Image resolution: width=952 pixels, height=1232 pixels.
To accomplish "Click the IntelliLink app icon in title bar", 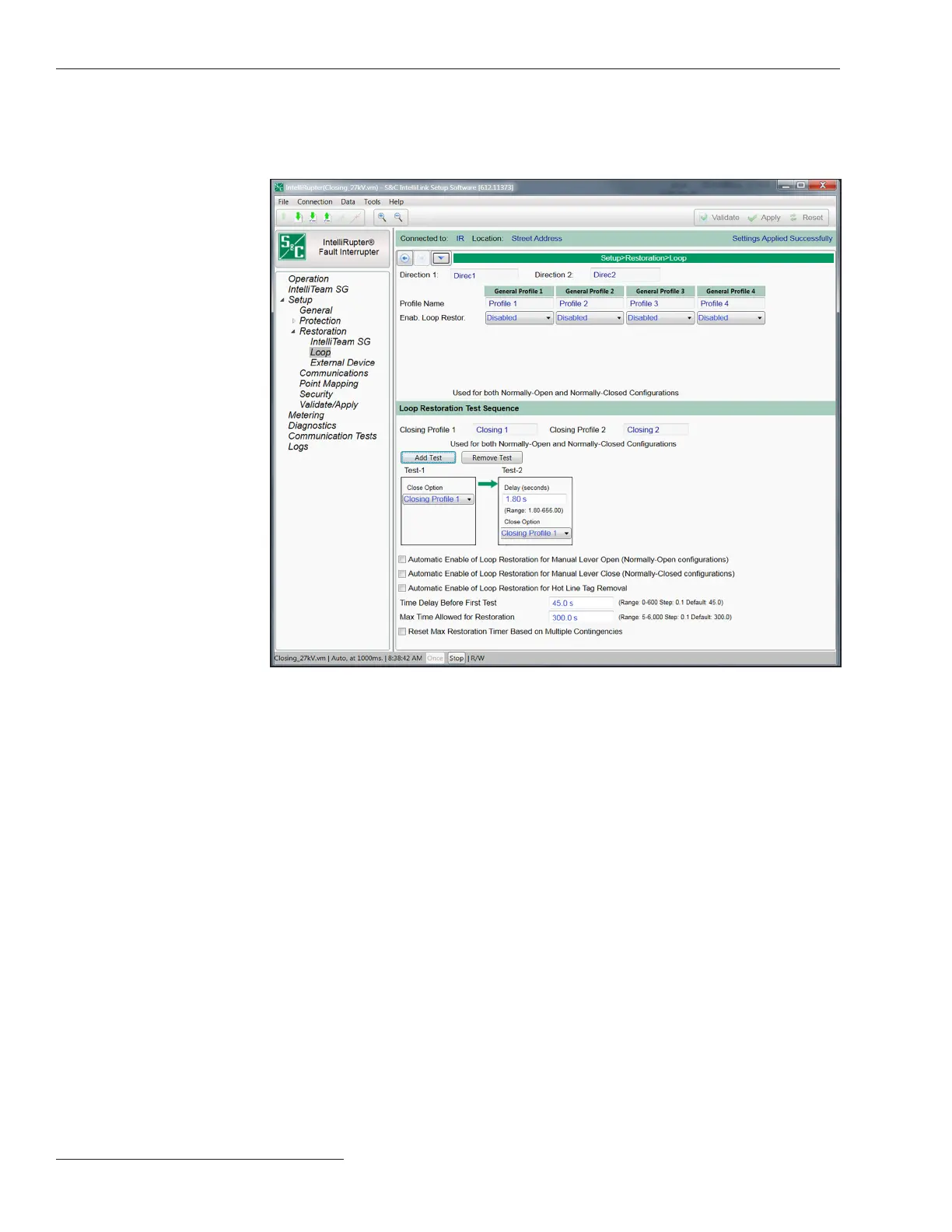I will [278, 187].
